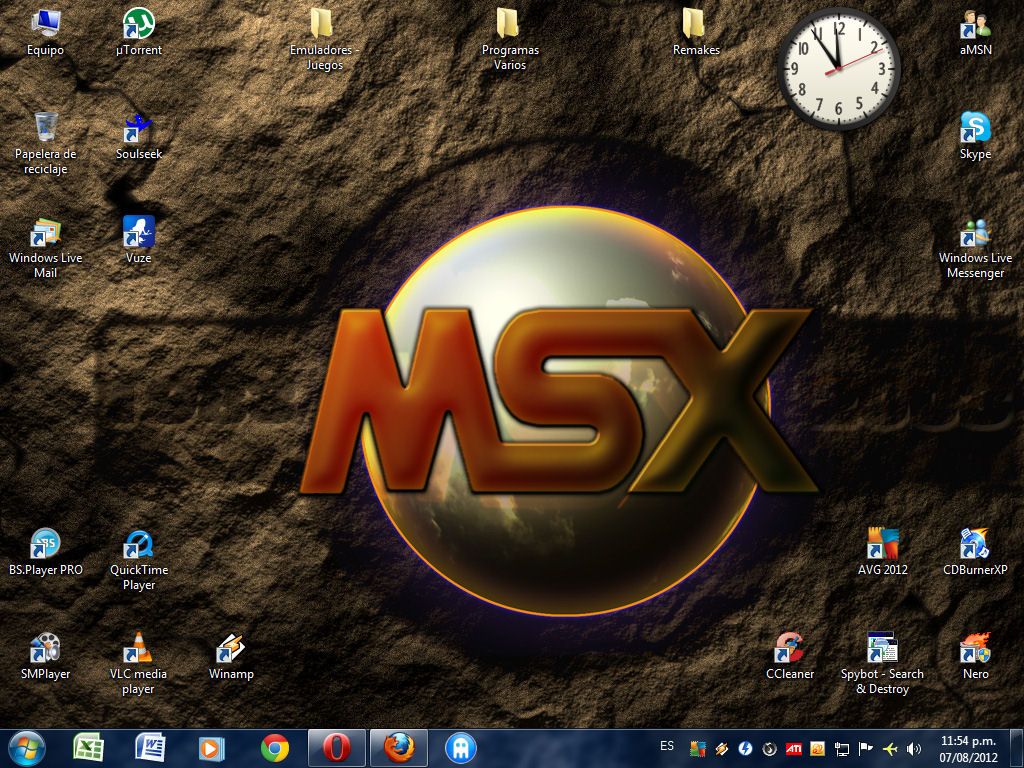Select the VLC media player shortcut
The width and height of the screenshot is (1024, 768).
[x=138, y=665]
